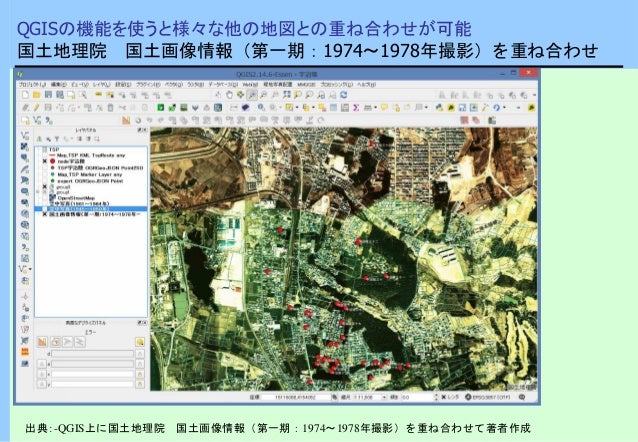Click the Delete Selected trash icon
This screenshot has height=442, width=638.
coord(110,108)
